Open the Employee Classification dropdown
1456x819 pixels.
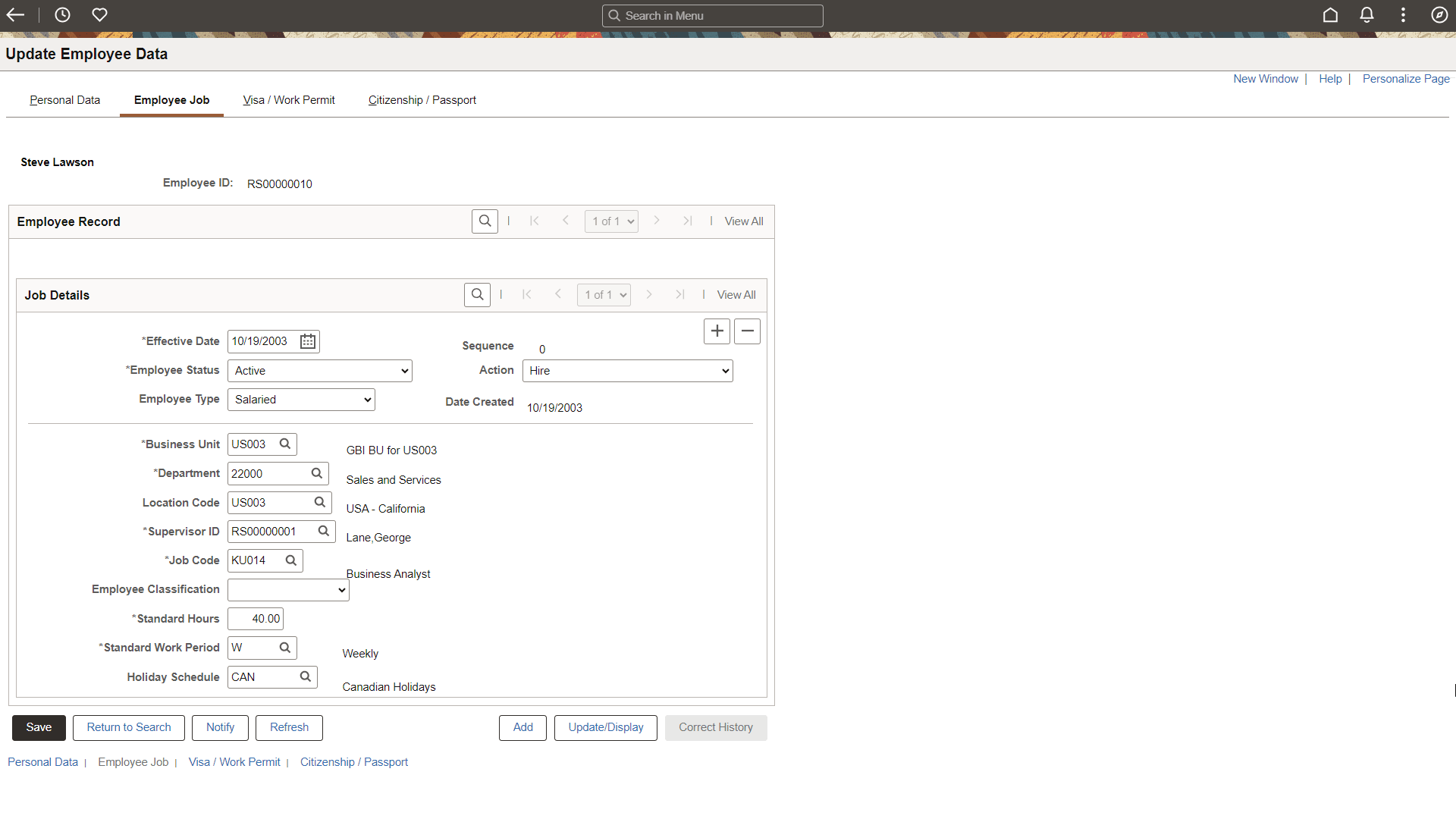(288, 590)
